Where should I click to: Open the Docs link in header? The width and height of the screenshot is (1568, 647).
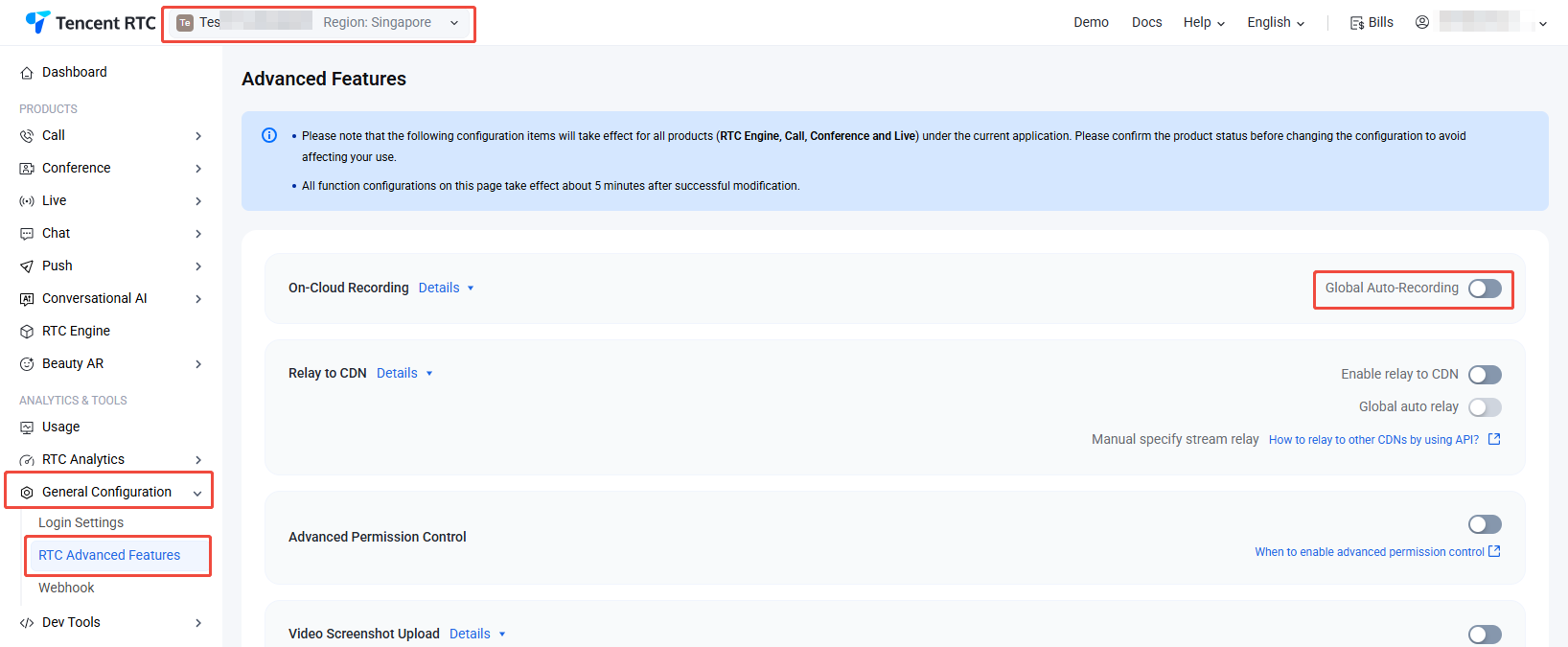coord(1146,22)
